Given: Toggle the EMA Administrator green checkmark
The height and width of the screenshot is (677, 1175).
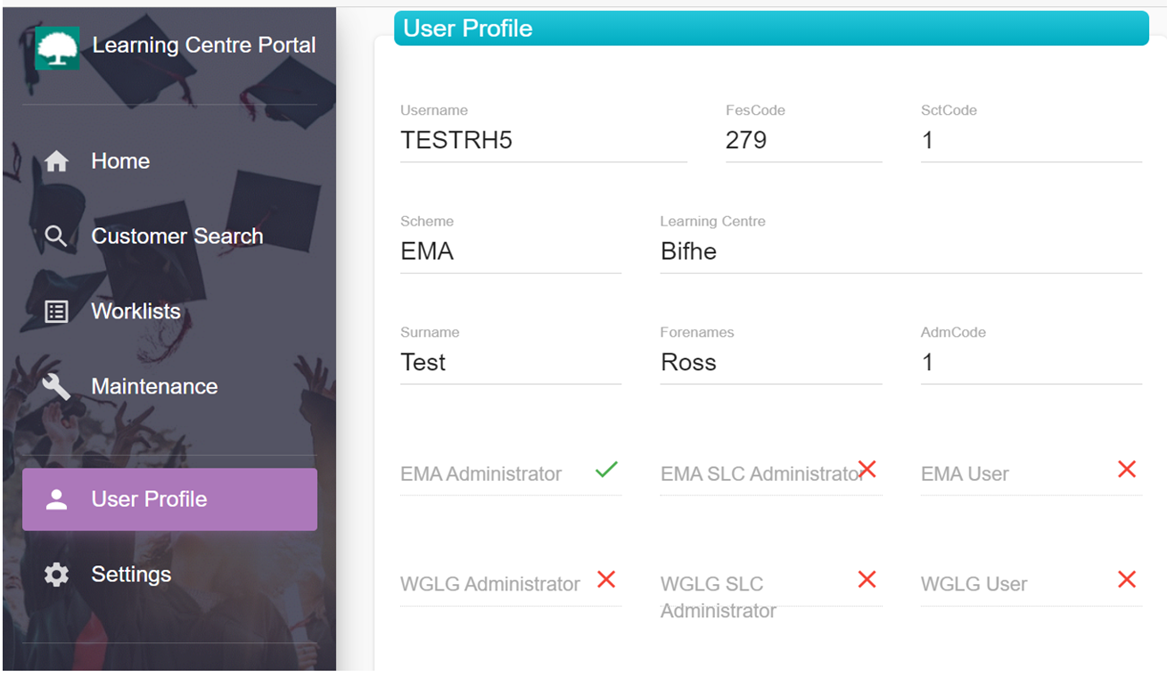Looking at the screenshot, I should [x=606, y=470].
